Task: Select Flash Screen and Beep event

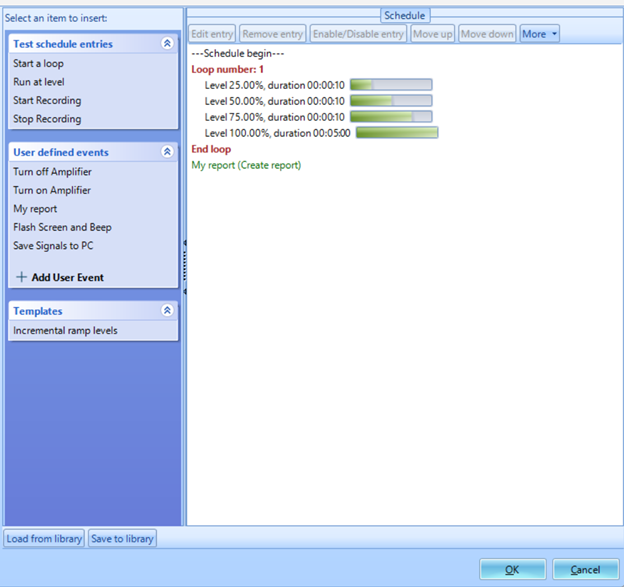Action: tap(62, 227)
